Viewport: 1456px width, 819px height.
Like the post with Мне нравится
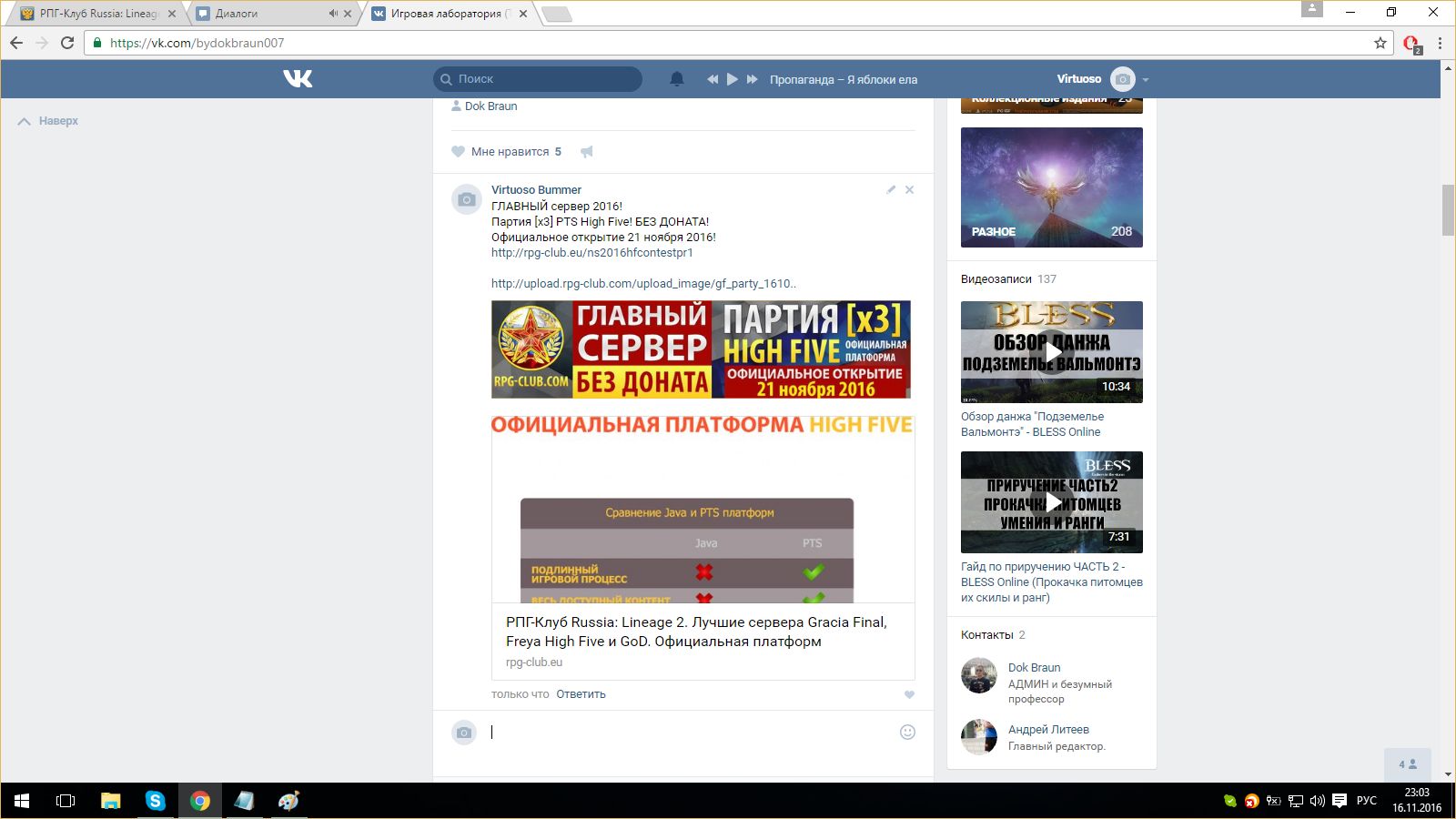pos(507,152)
